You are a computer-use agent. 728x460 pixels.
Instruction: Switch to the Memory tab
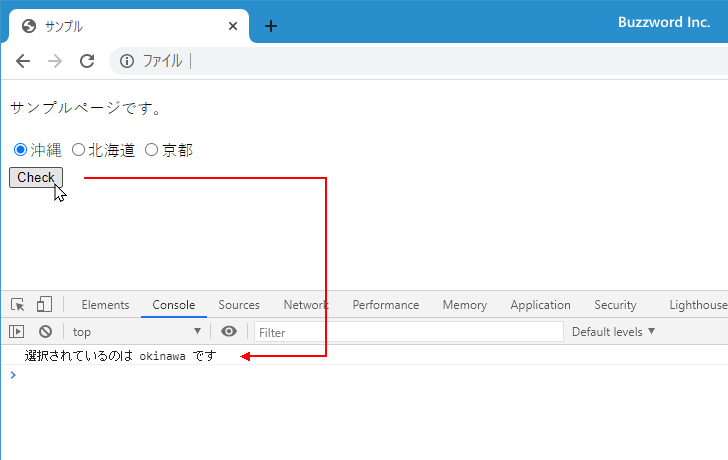click(x=465, y=305)
